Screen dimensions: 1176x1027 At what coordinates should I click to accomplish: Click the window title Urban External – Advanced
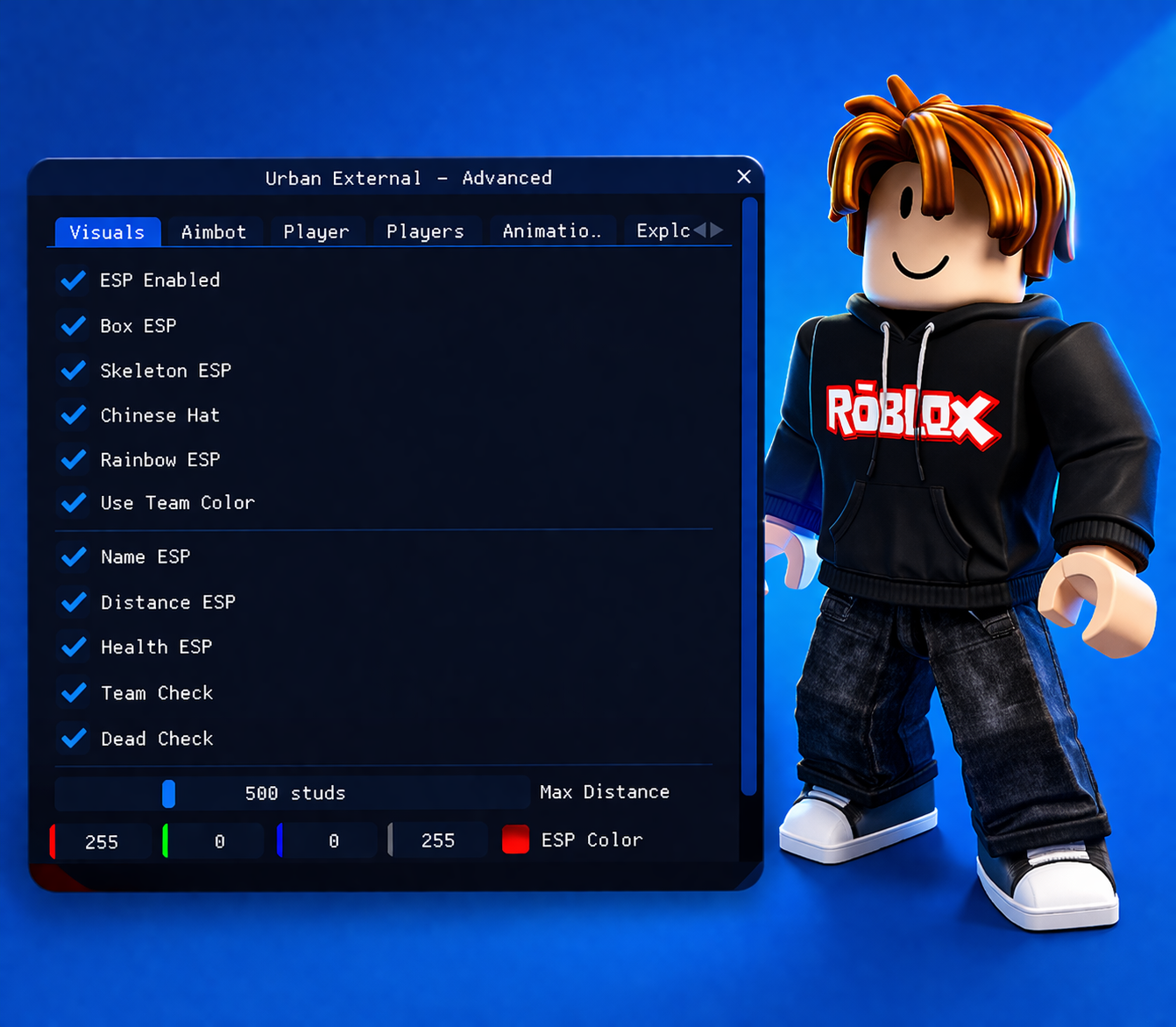click(x=408, y=178)
